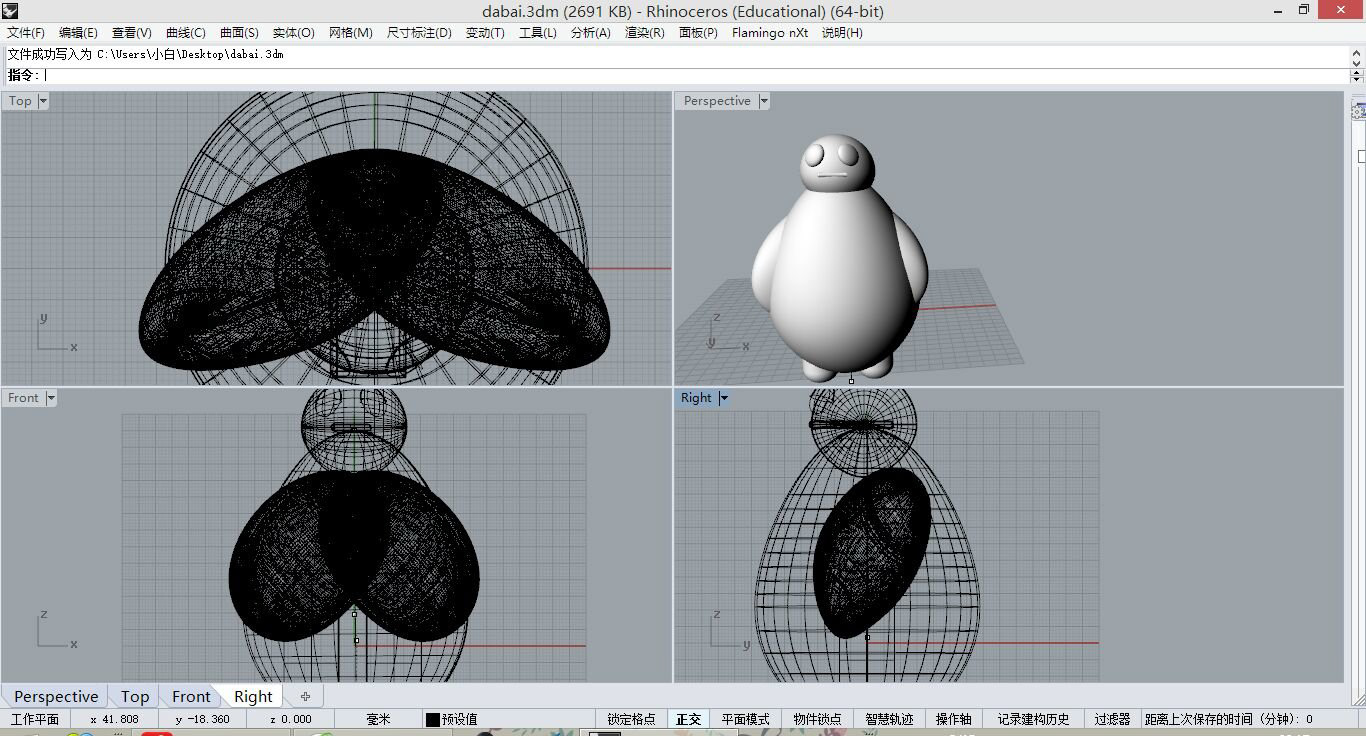The image size is (1366, 736).
Task: Click the command prompt small down arrow
Action: [1357, 78]
